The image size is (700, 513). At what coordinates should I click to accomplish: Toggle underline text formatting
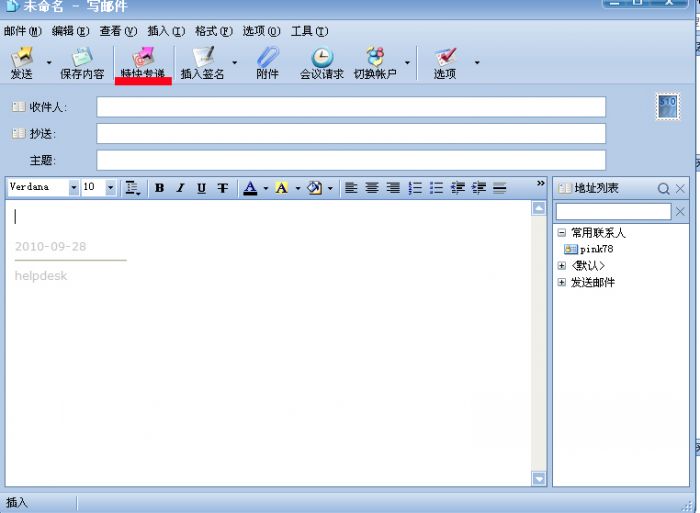[x=201, y=188]
